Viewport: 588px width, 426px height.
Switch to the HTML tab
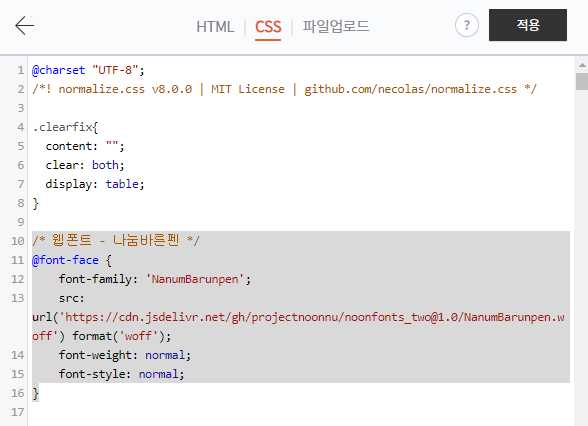point(215,27)
